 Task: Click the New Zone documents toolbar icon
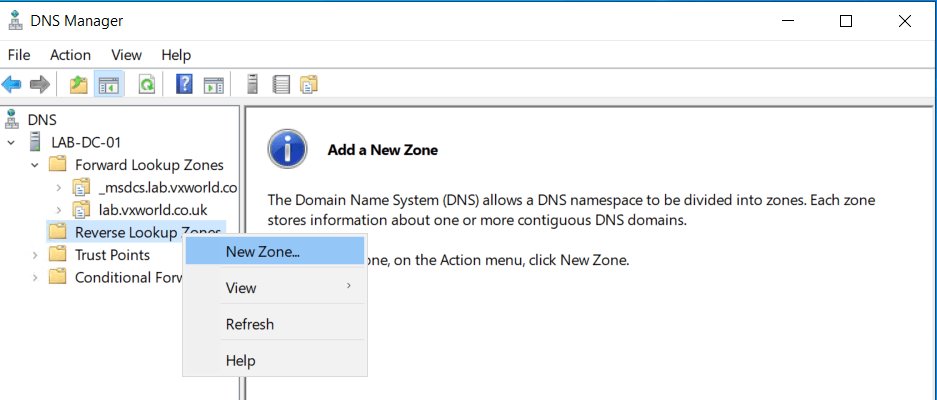tap(309, 85)
